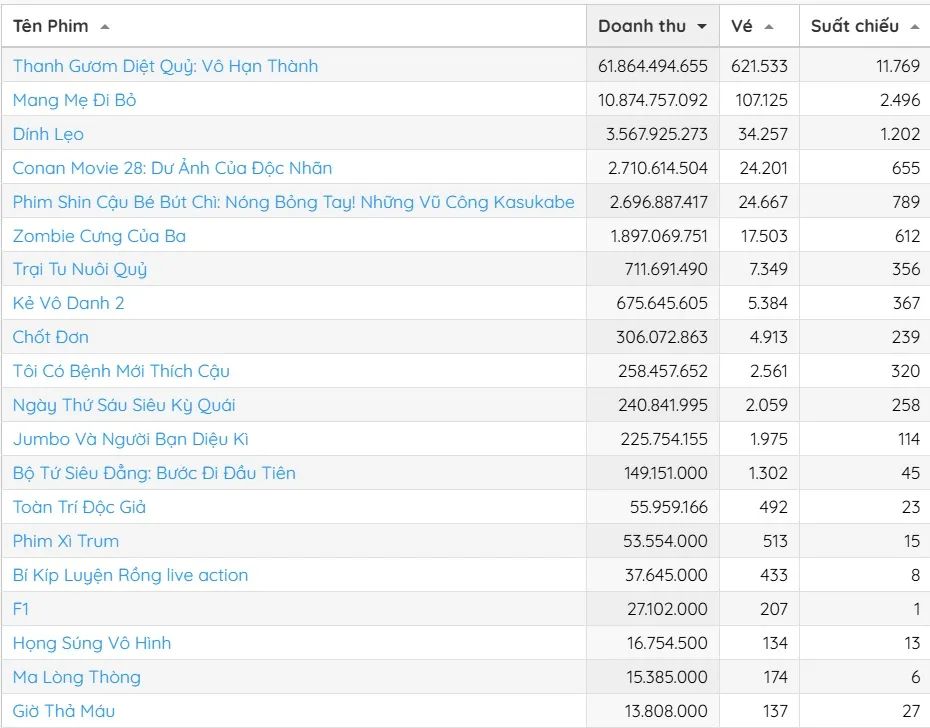Open the Trại Tu Nuôi Quỷ movie page
Screen dimensions: 930x728
pos(80,269)
